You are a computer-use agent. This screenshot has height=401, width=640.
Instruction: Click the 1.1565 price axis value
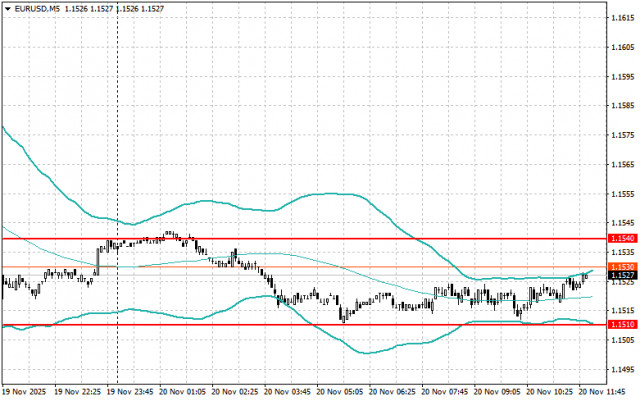[x=623, y=164]
